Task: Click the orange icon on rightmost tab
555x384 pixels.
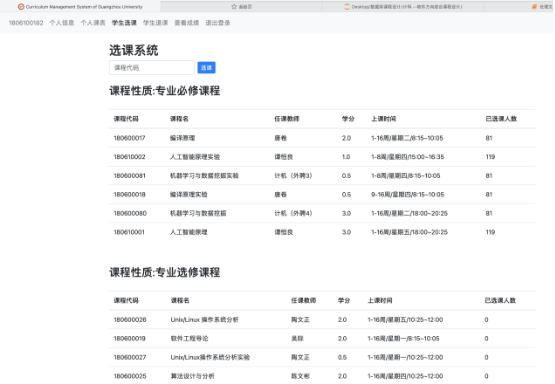Action: 534,6
